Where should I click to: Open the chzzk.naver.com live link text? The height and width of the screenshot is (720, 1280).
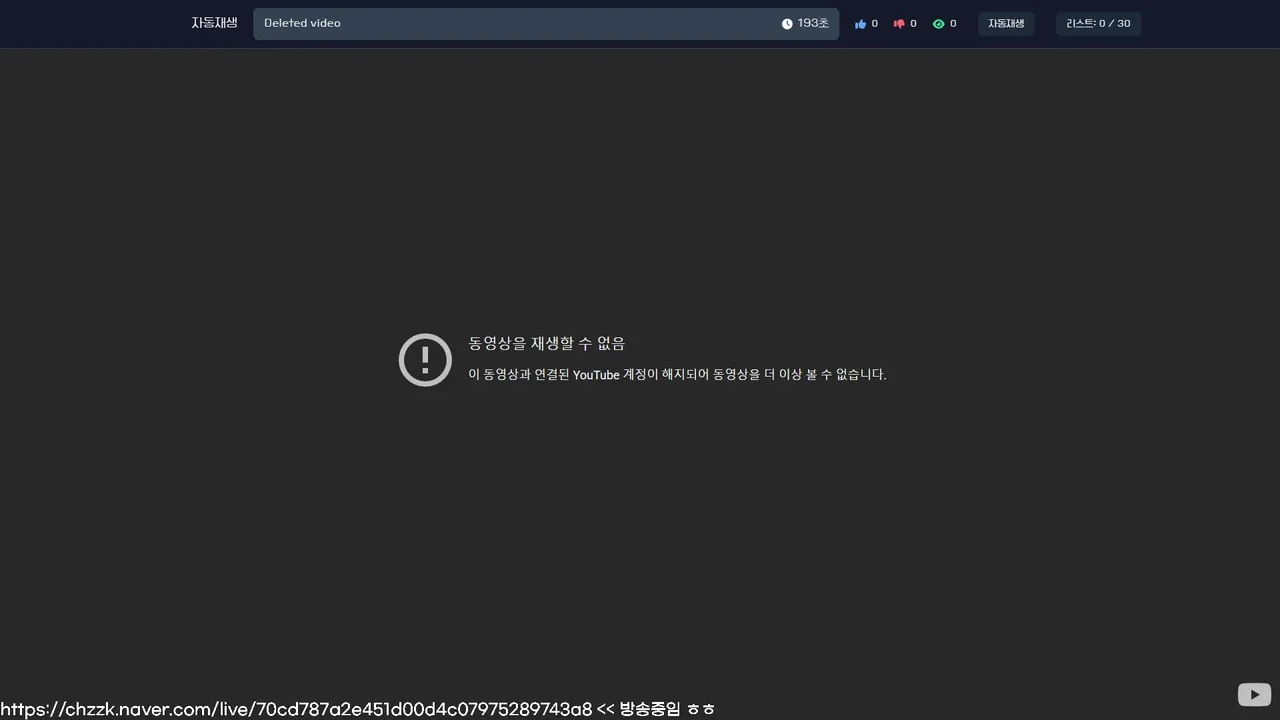tap(296, 709)
